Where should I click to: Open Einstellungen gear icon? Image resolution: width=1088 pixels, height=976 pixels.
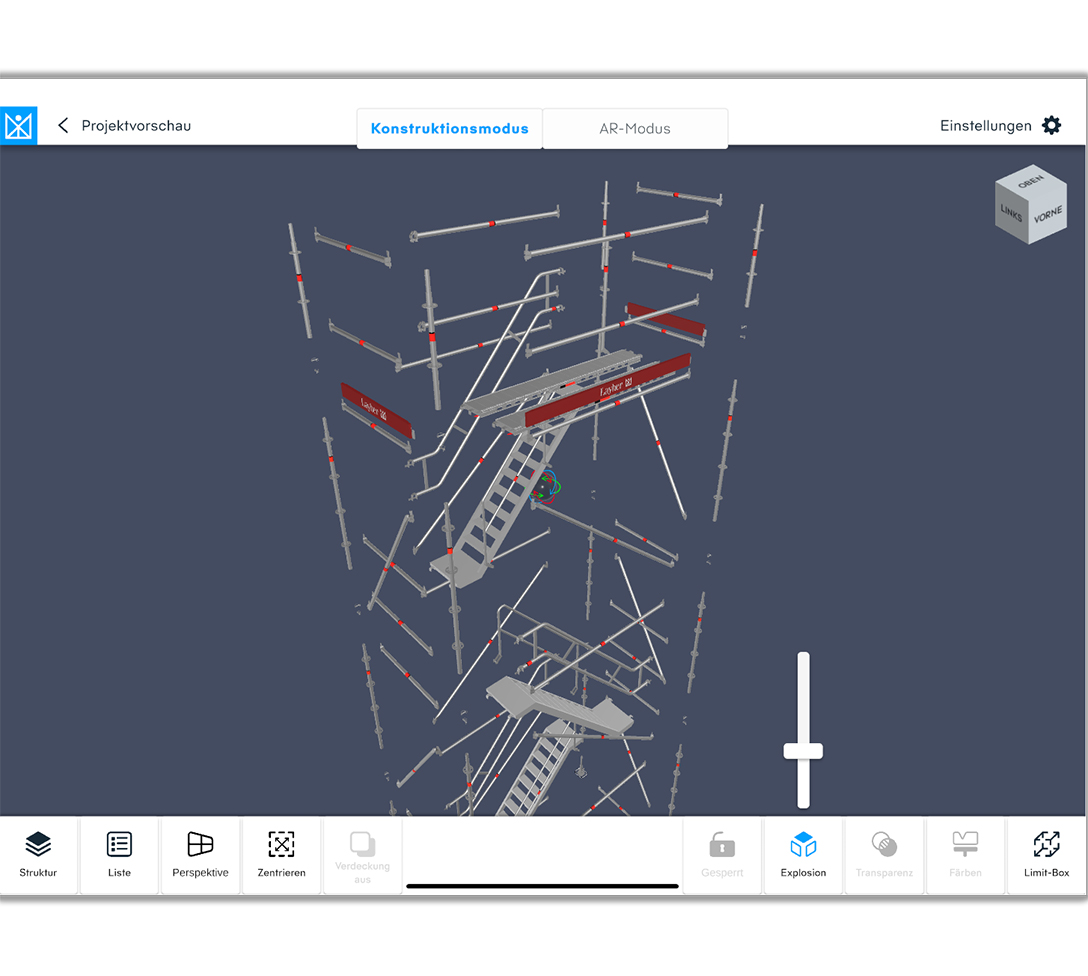[1051, 126]
